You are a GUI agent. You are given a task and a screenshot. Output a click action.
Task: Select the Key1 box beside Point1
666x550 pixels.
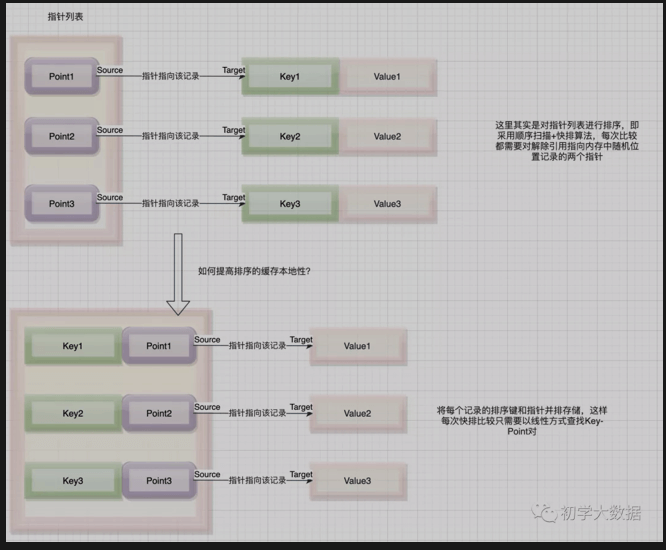pyautogui.click(x=73, y=346)
